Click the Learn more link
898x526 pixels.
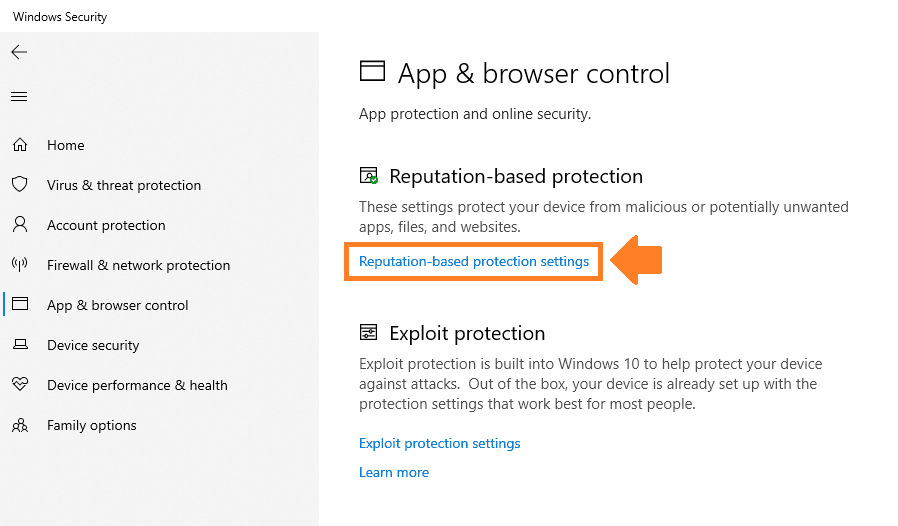394,472
